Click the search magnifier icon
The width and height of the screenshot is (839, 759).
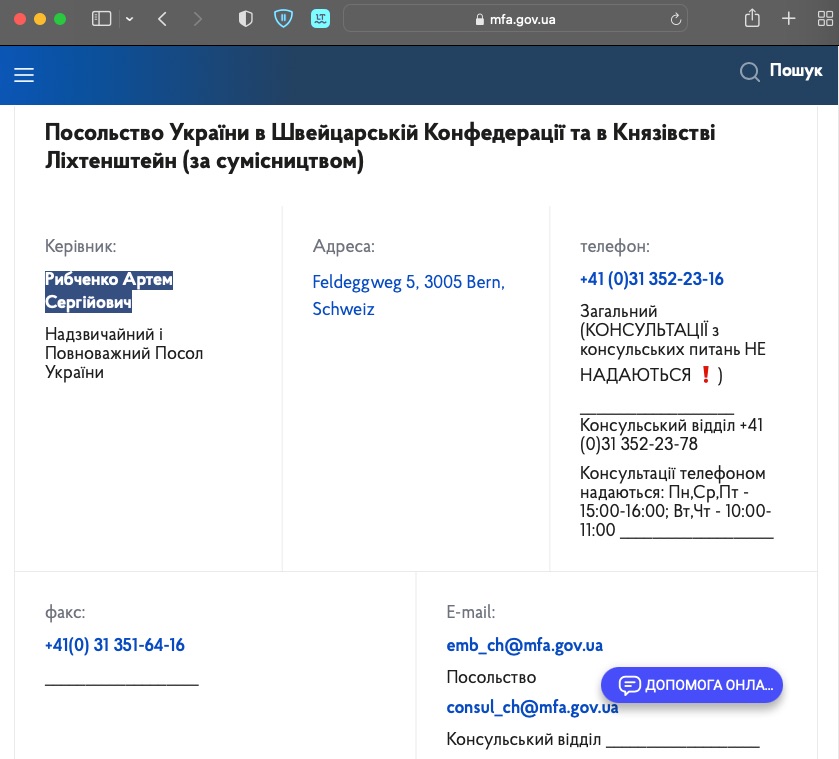750,72
